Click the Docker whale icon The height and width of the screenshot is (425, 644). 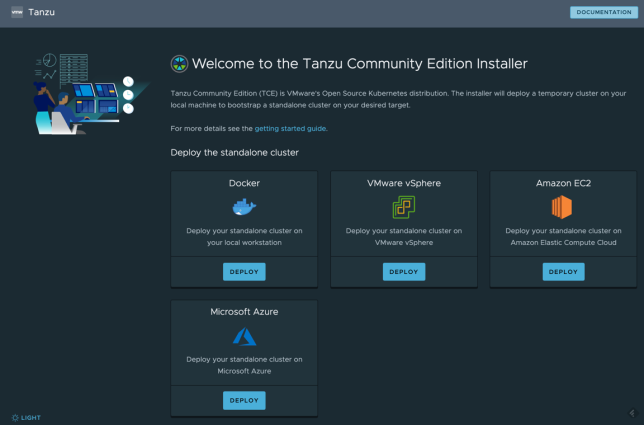(244, 207)
